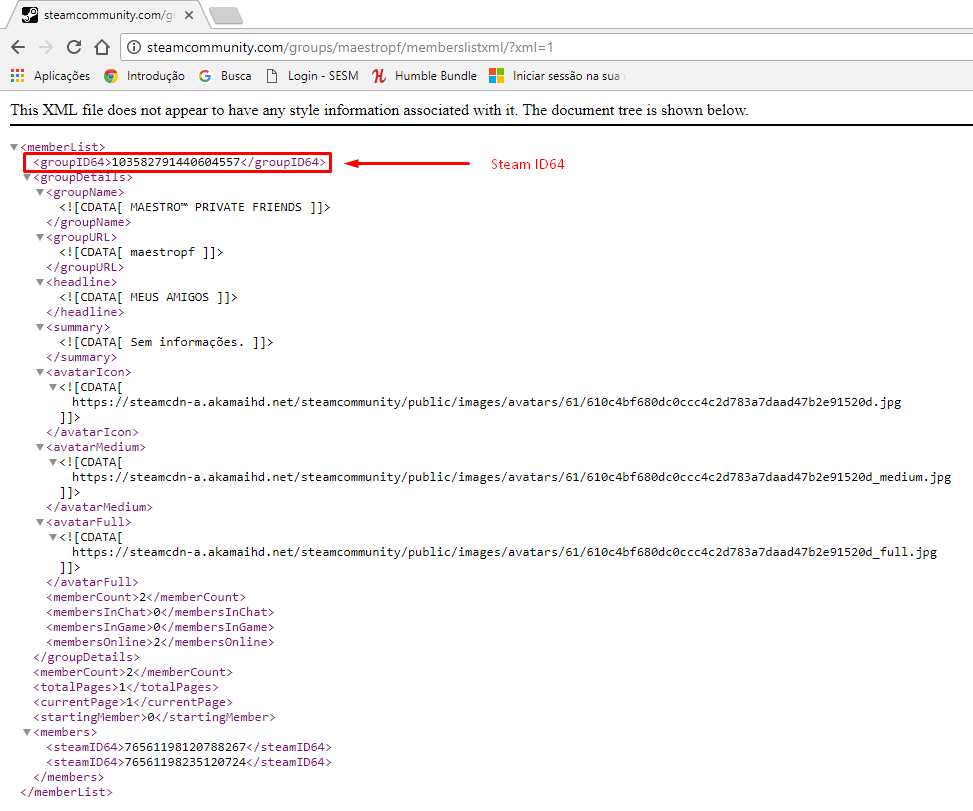
Task: Collapse the groupName node
Action: [40, 192]
